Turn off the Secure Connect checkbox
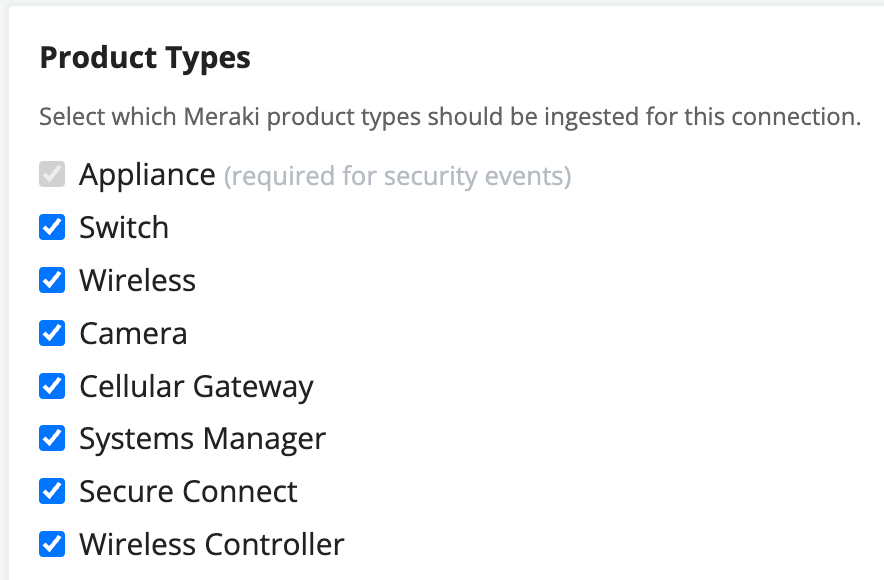 pyautogui.click(x=52, y=491)
